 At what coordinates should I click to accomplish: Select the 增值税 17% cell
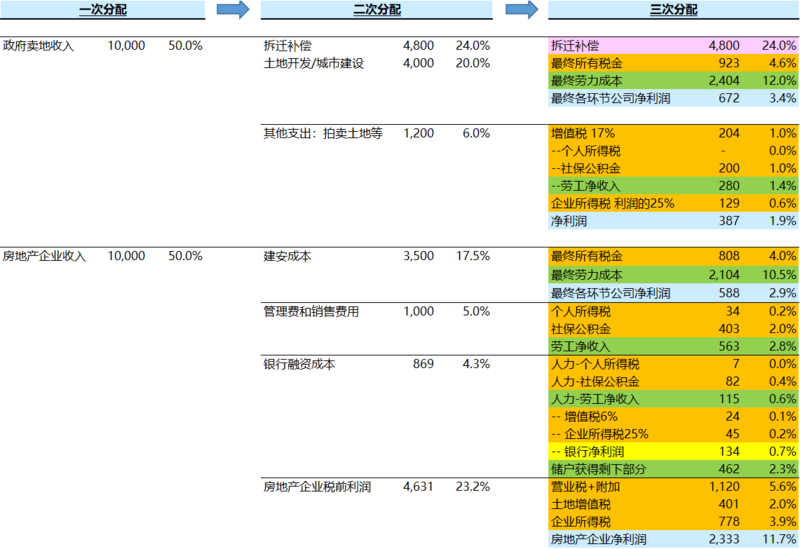pyautogui.click(x=583, y=134)
